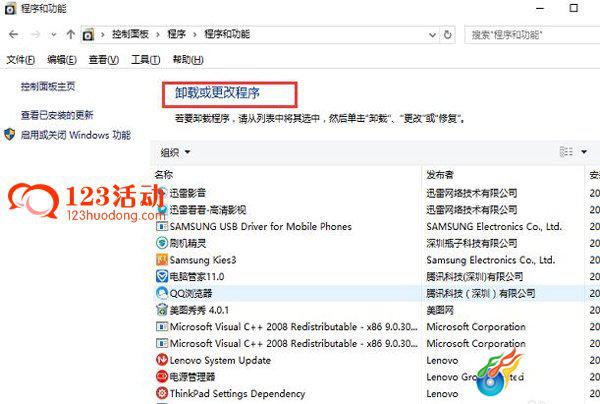Image resolution: width=600 pixels, height=404 pixels.
Task: Click the 美图秀秀 4.0.1 icon
Action: pos(162,310)
